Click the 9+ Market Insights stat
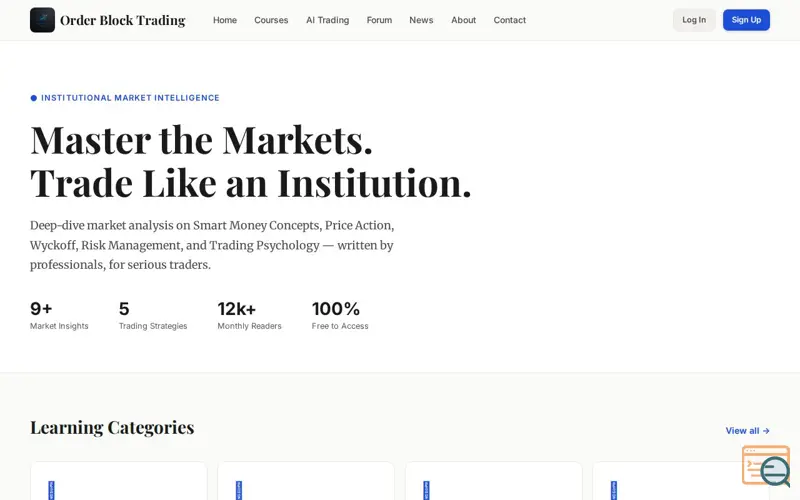The height and width of the screenshot is (500, 800). coord(59,315)
